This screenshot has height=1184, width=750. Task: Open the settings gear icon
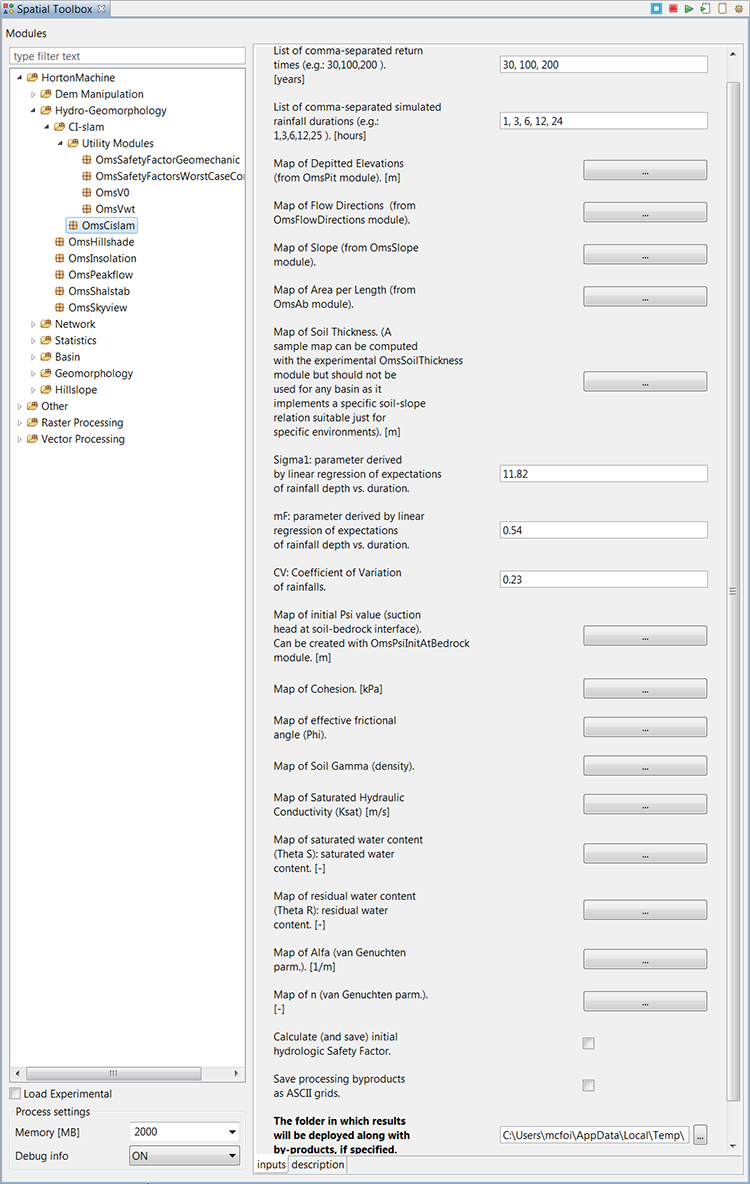739,9
